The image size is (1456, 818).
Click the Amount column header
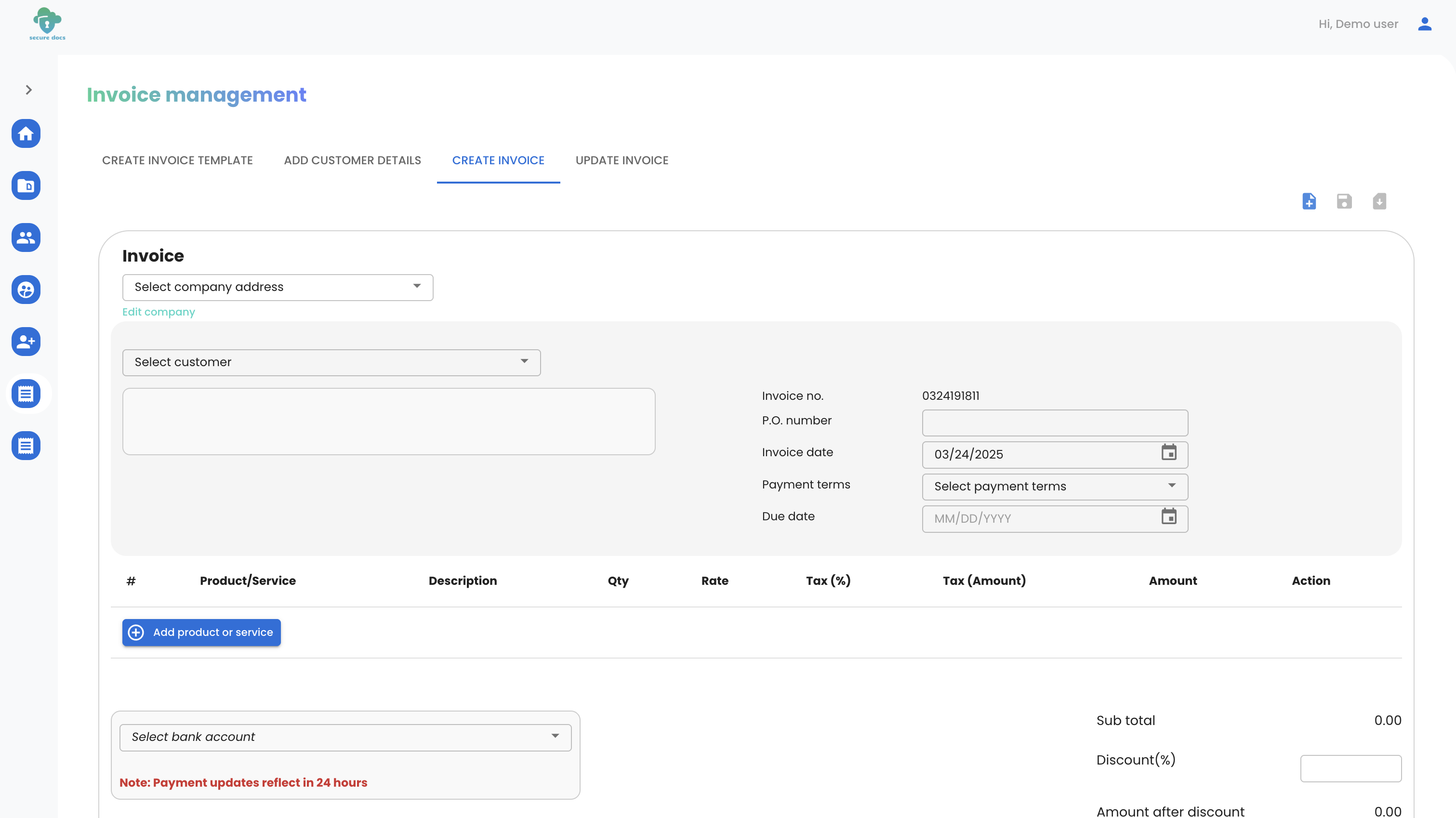pos(1173,581)
